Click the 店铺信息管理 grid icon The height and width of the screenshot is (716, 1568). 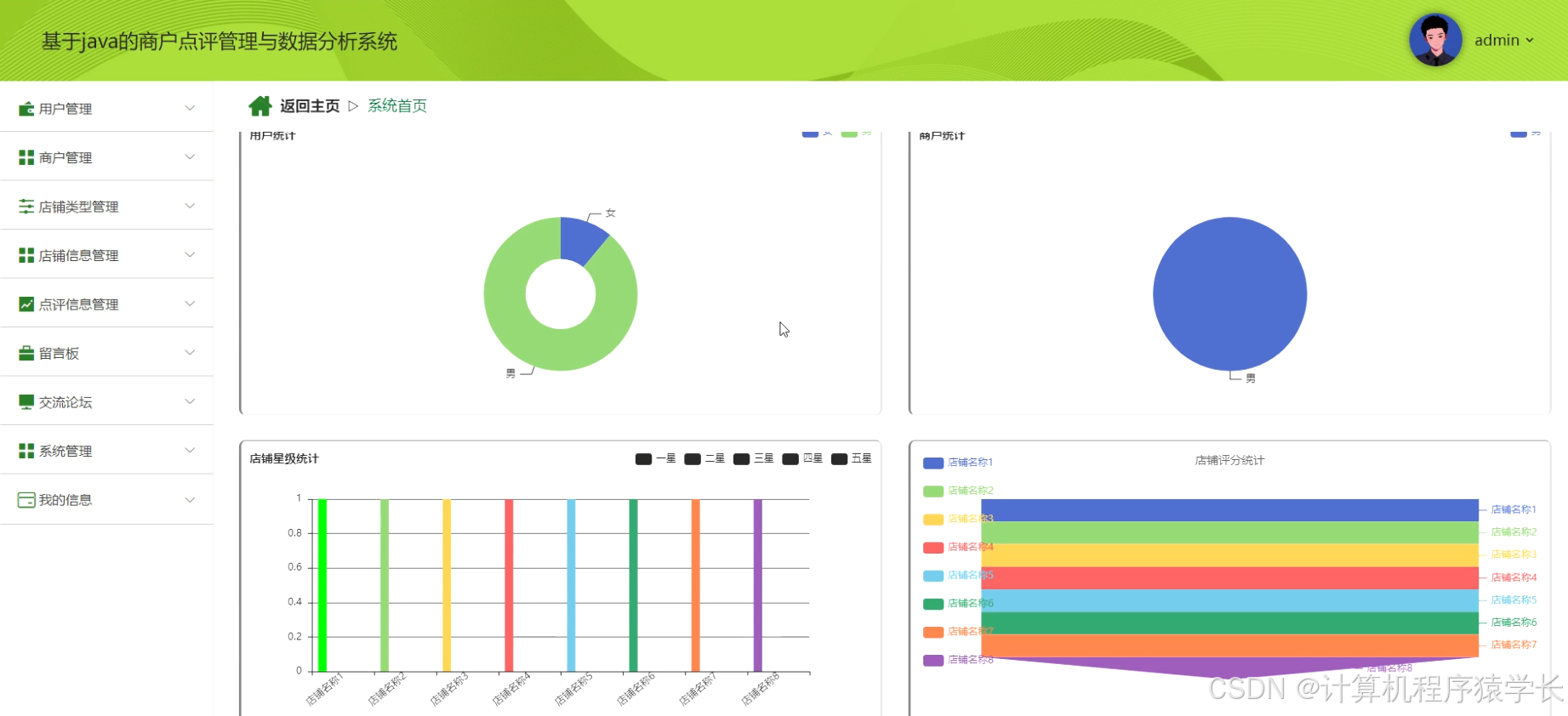click(x=26, y=255)
